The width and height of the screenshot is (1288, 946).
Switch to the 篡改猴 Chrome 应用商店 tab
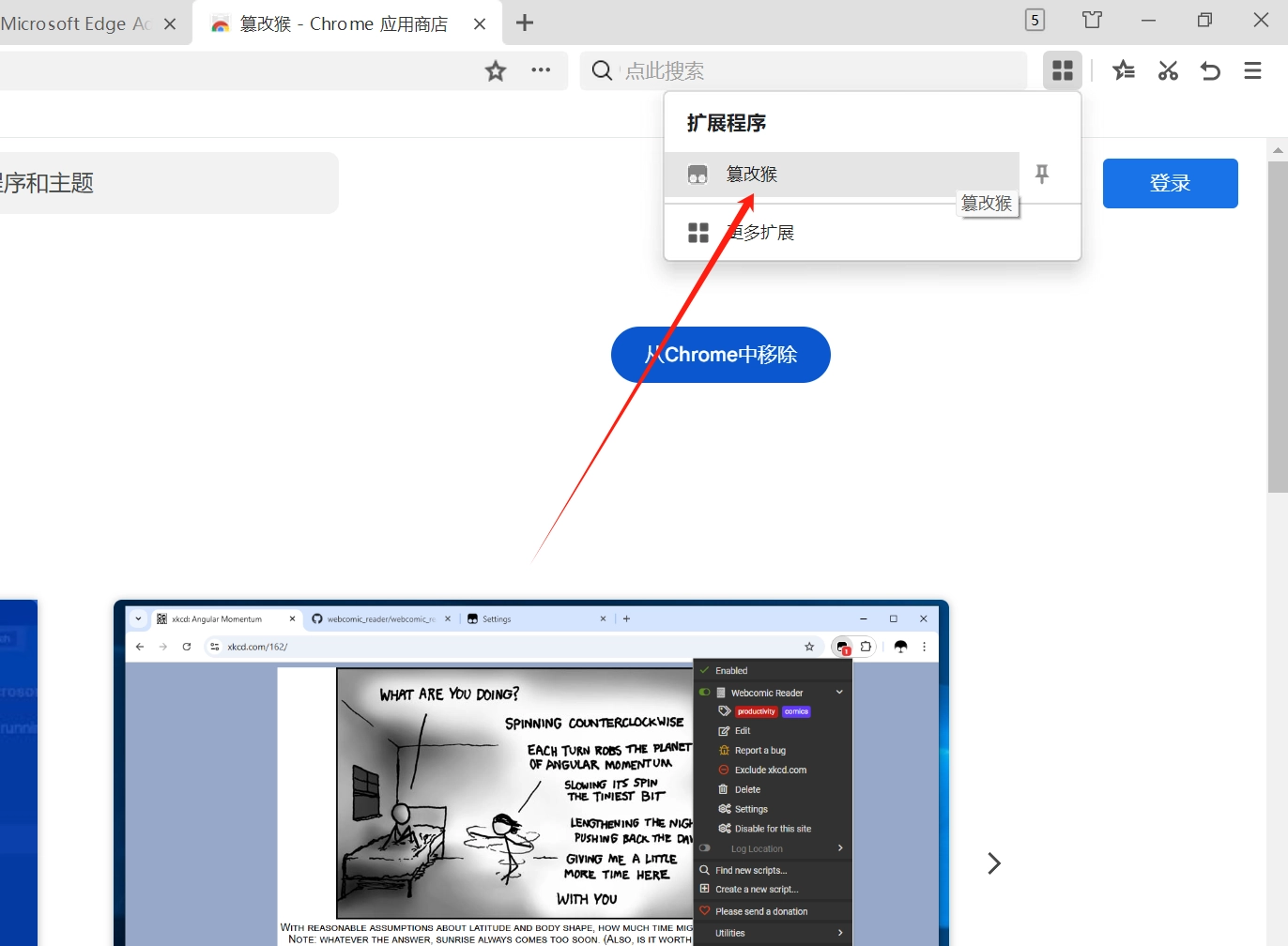pos(346,23)
